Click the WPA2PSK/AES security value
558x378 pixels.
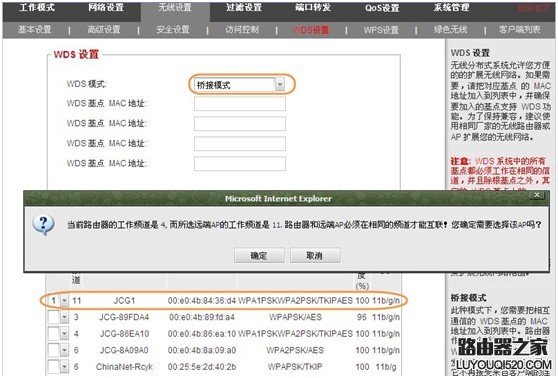tap(295, 350)
